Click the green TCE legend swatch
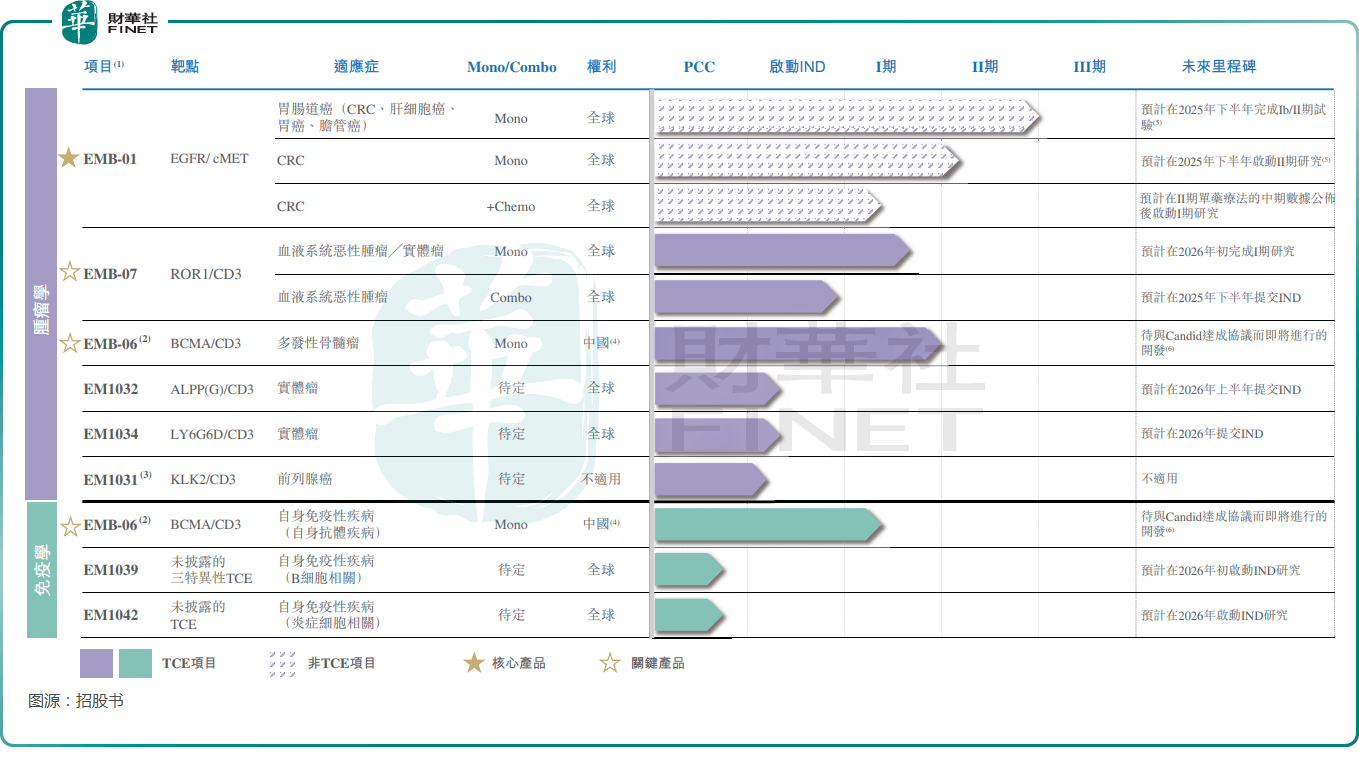 [x=135, y=663]
